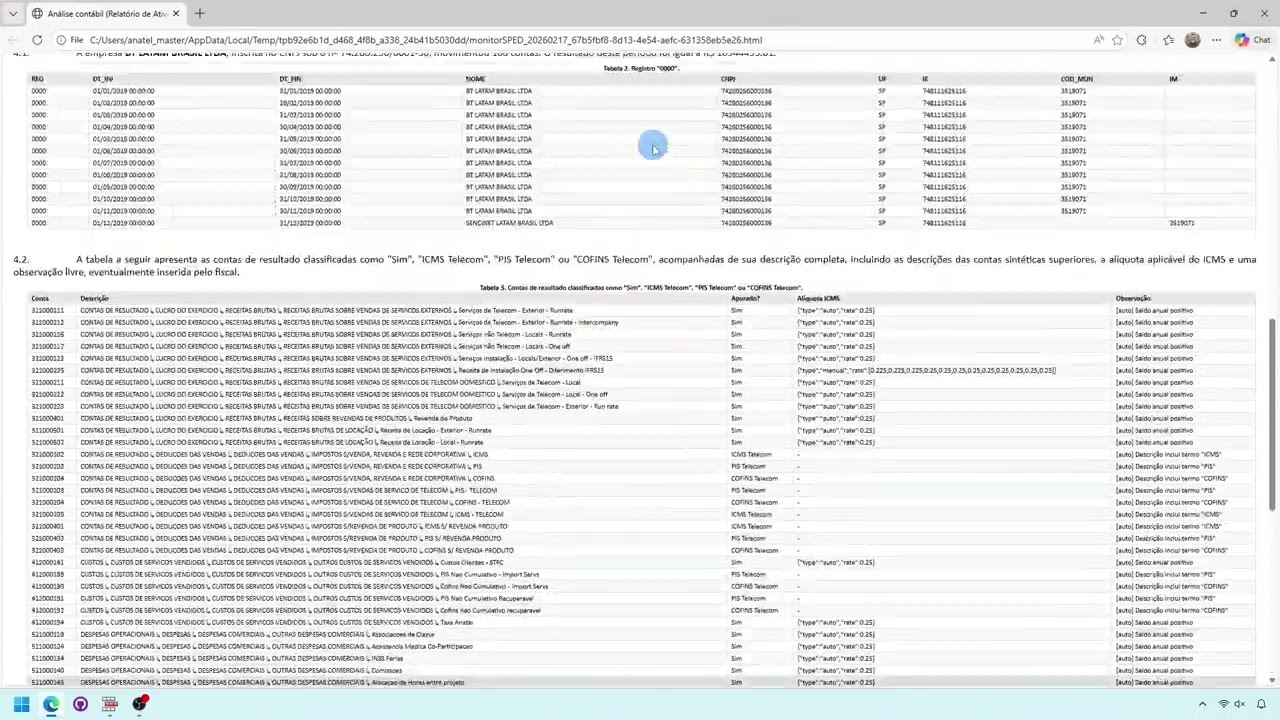1280x720 pixels.
Task: Select account number 311000275
Action: (x=47, y=370)
